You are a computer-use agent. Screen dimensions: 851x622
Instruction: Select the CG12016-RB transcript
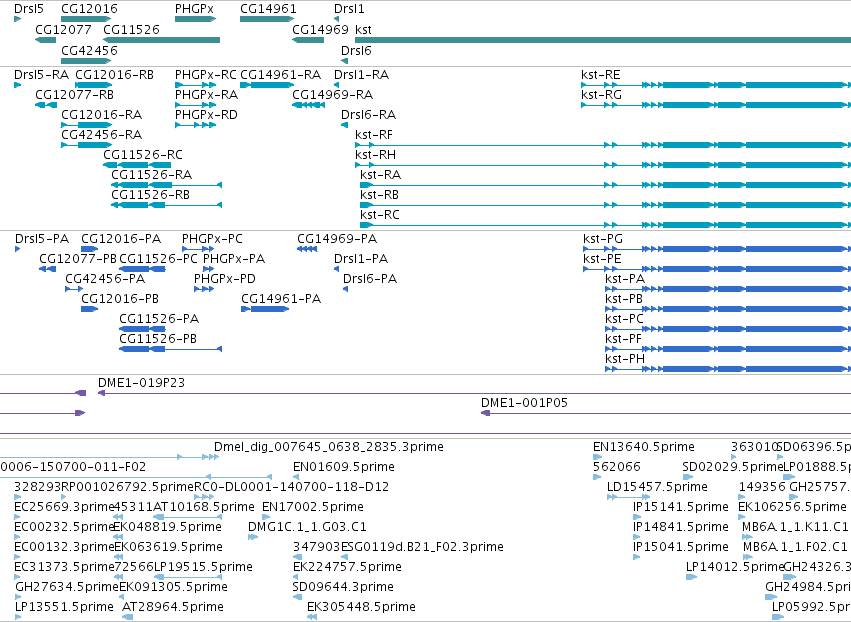[x=93, y=85]
